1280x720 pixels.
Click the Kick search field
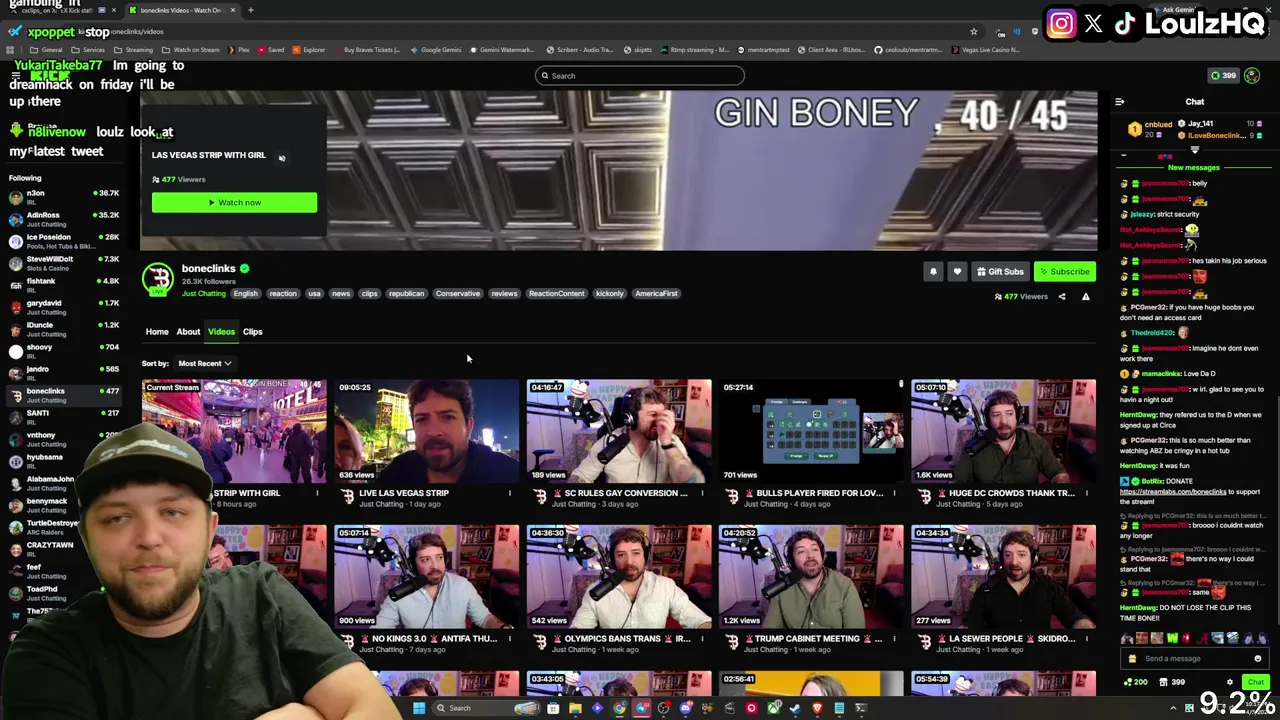[640, 76]
